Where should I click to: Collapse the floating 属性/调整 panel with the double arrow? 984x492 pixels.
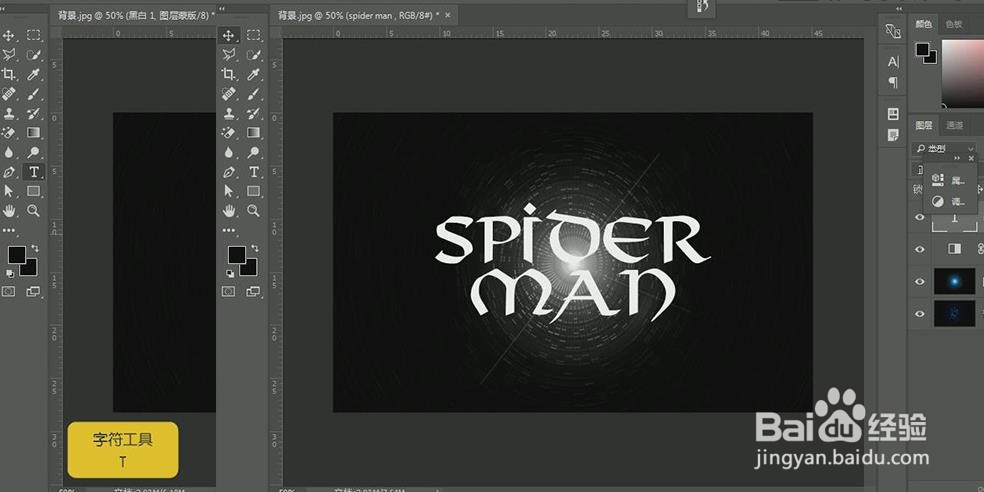point(956,159)
